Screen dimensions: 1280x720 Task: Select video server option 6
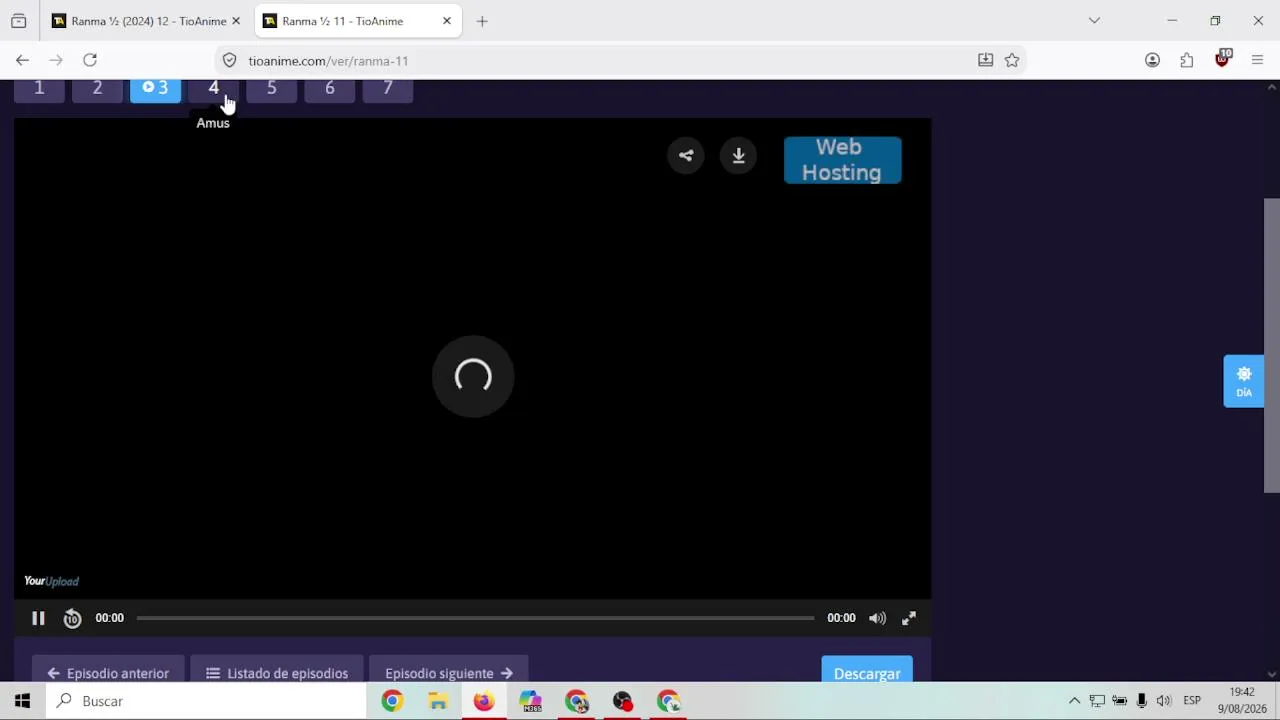click(329, 90)
